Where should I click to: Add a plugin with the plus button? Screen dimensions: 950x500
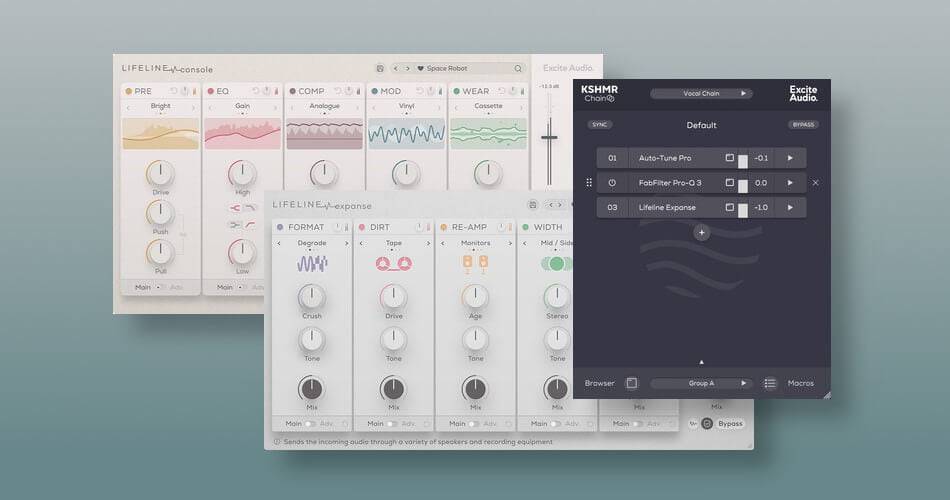(702, 232)
